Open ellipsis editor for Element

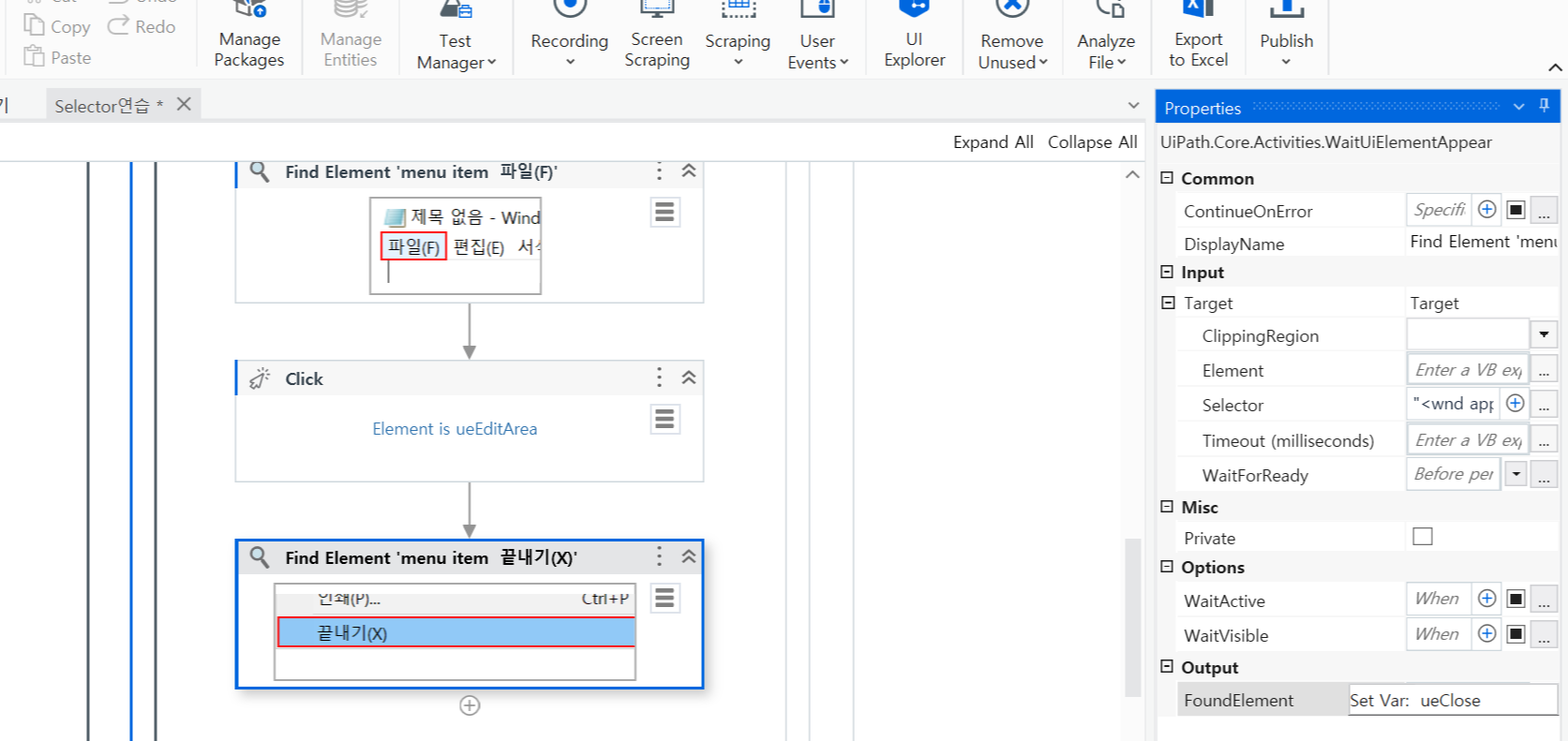[1544, 370]
